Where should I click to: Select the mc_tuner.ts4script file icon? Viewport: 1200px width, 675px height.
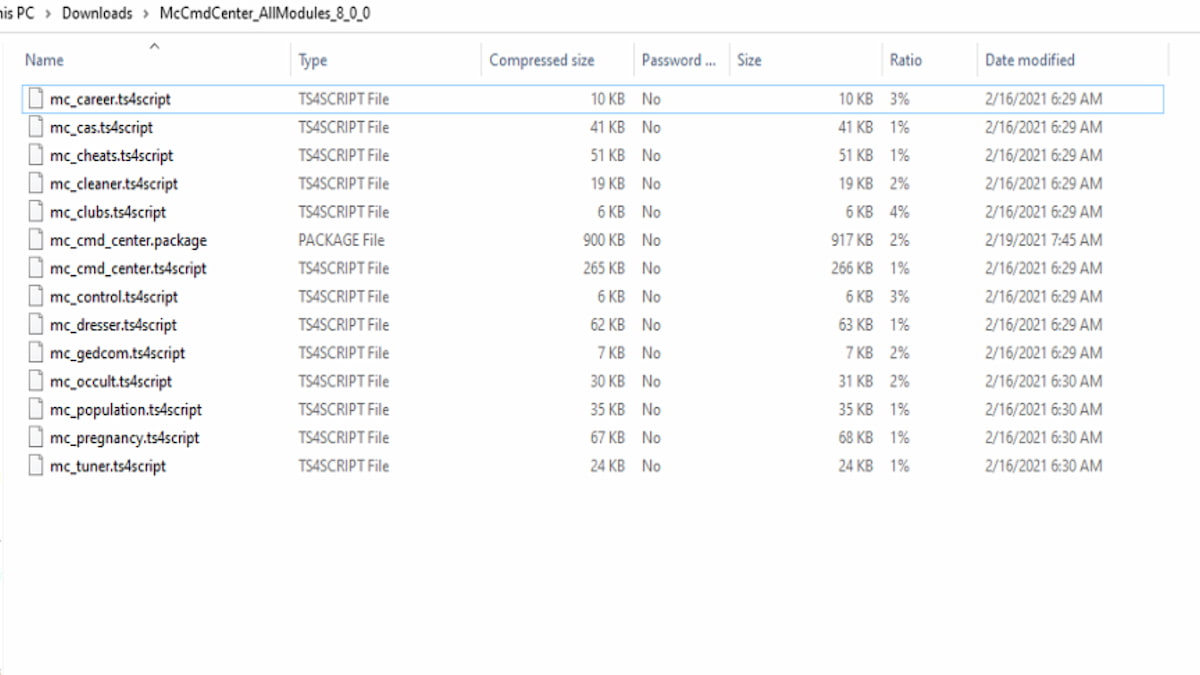[x=36, y=466]
